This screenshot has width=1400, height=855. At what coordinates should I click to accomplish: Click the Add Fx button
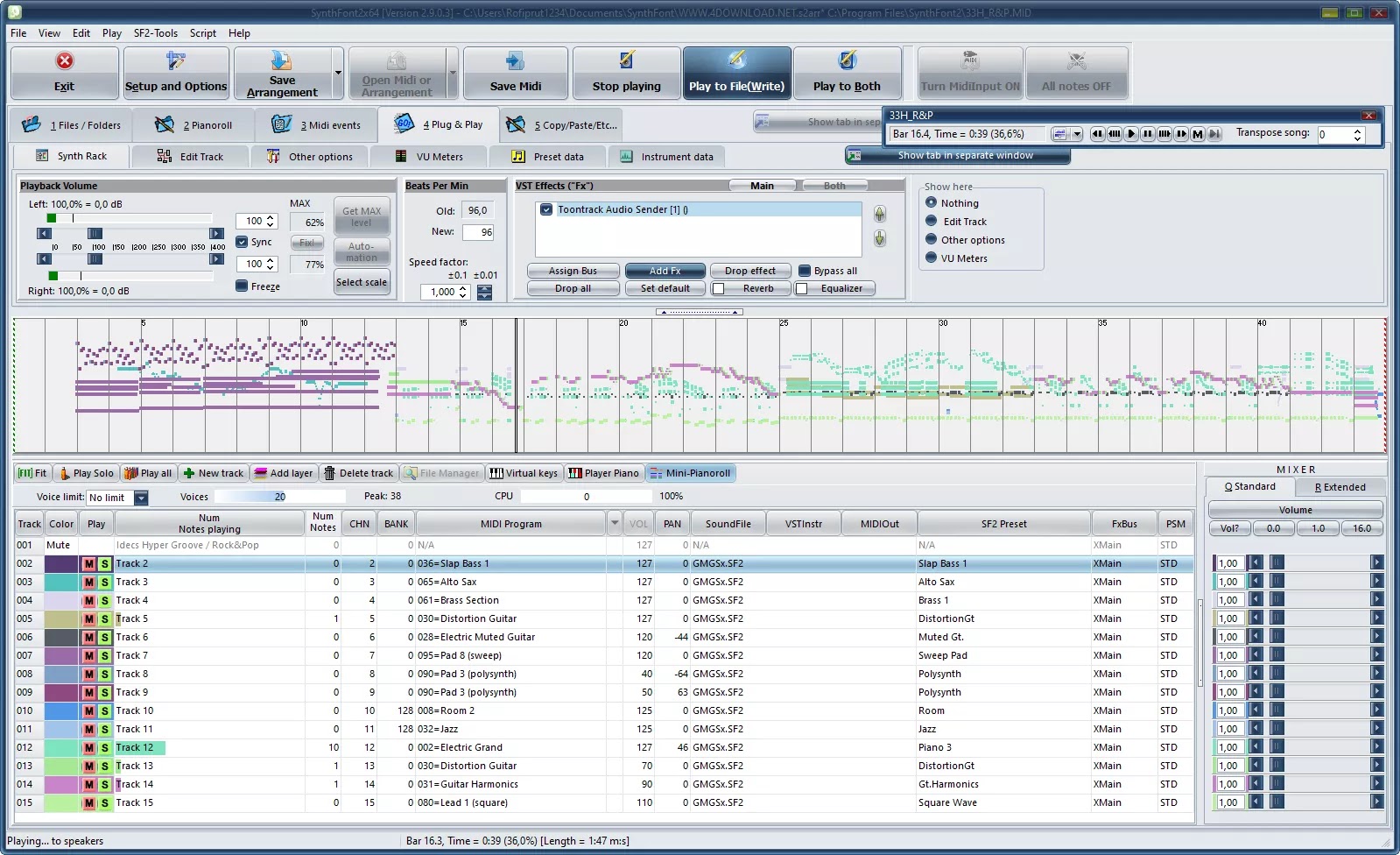point(665,271)
